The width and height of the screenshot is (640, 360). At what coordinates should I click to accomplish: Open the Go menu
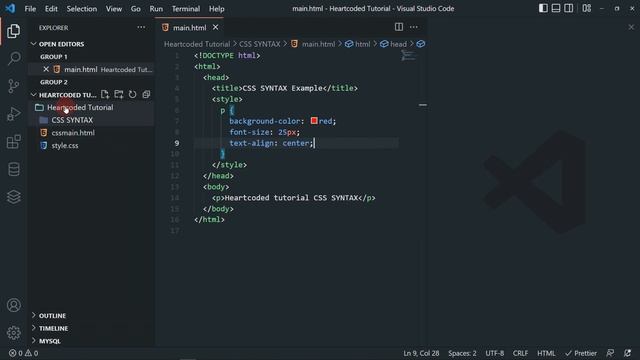coord(136,9)
